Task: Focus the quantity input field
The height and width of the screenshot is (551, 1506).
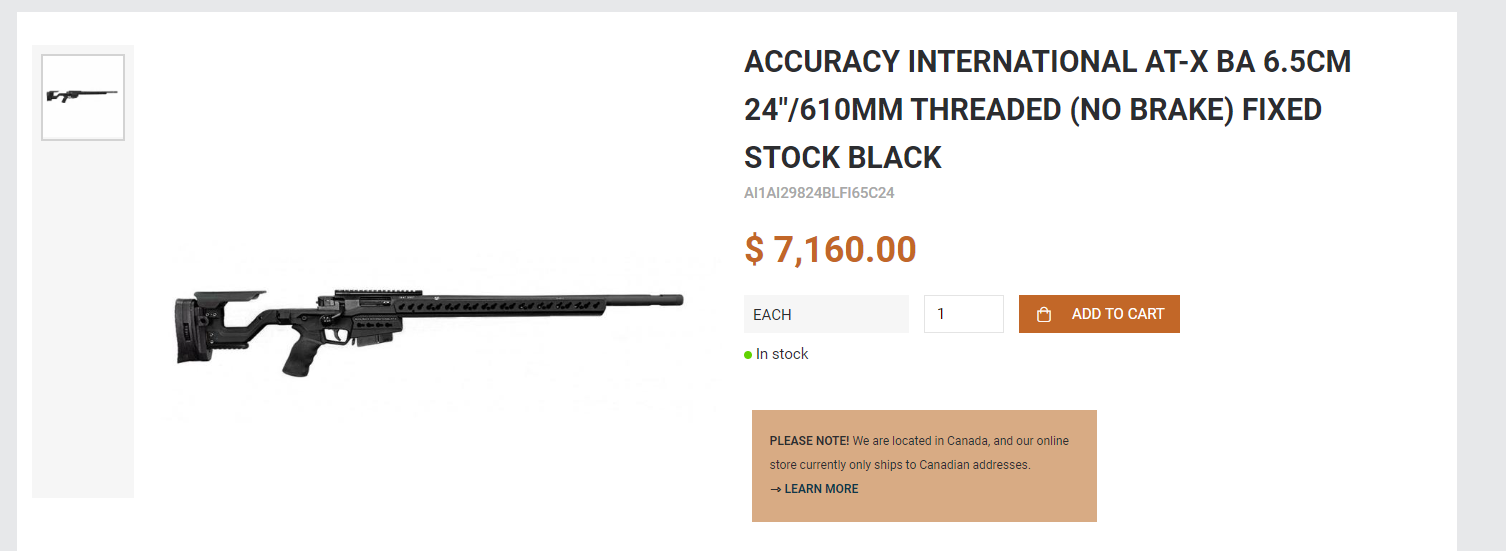Action: 963,314
